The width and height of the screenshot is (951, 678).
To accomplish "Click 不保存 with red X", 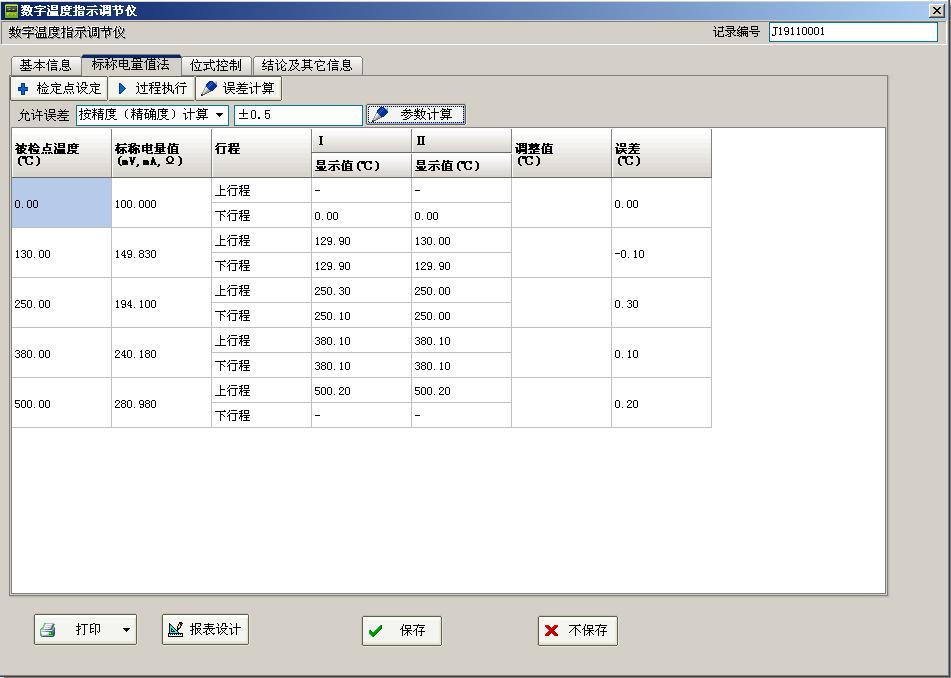I will pyautogui.click(x=577, y=631).
